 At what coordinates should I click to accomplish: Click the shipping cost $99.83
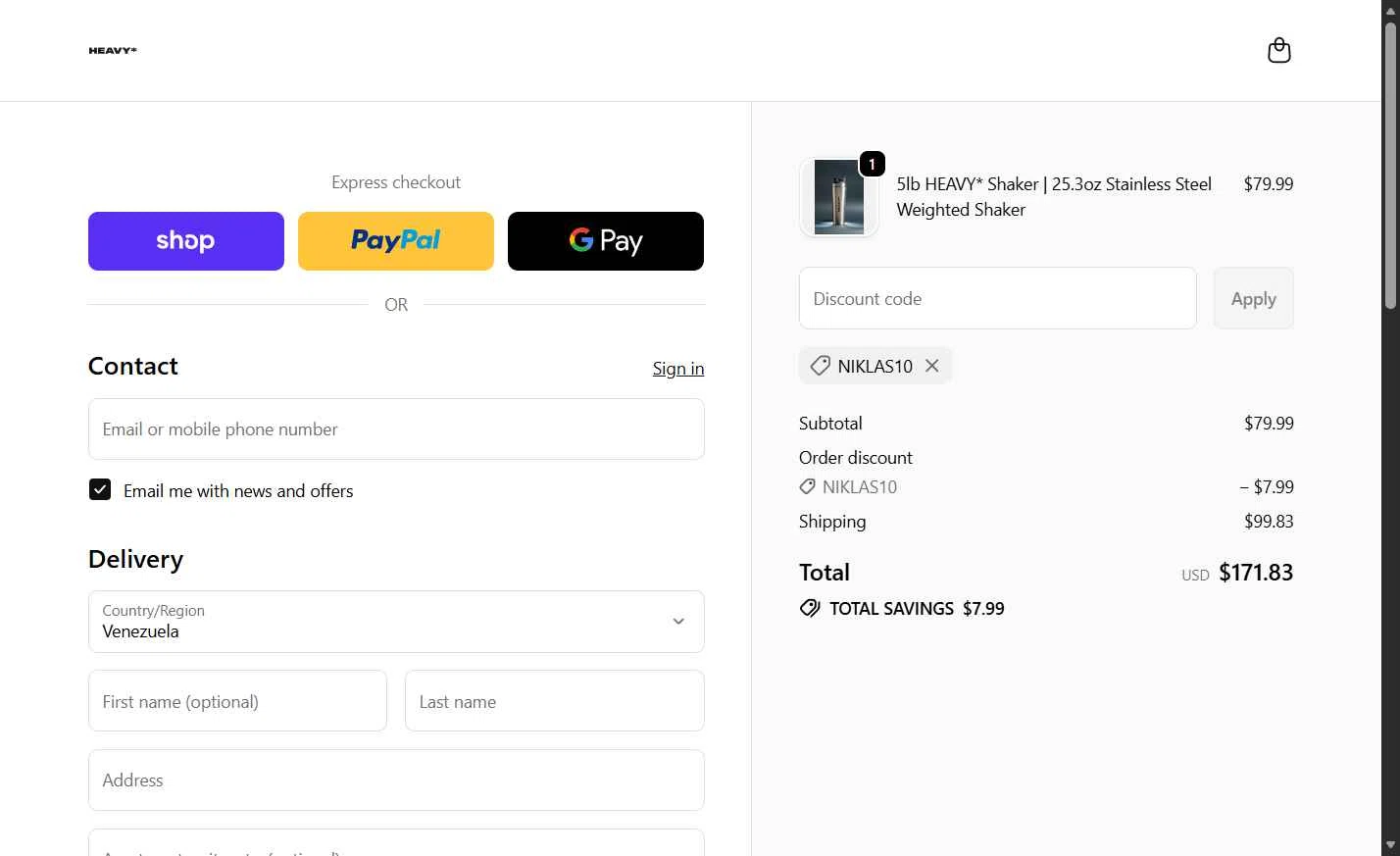pos(1269,522)
